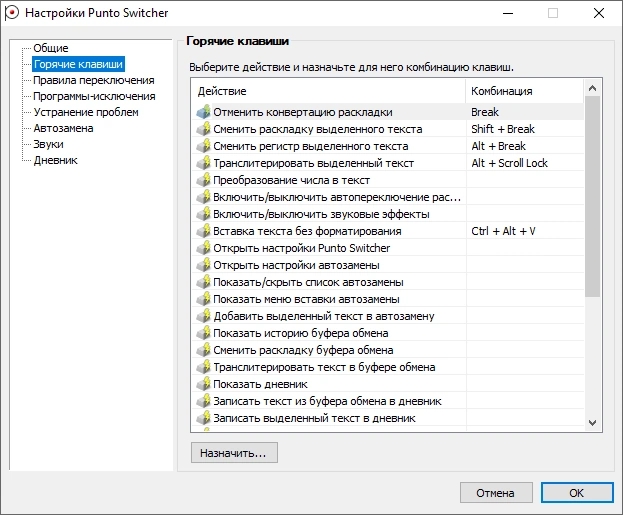Viewport: 623px width, 515px height.
Task: Switch to "Автозамена" section
Action: click(64, 128)
